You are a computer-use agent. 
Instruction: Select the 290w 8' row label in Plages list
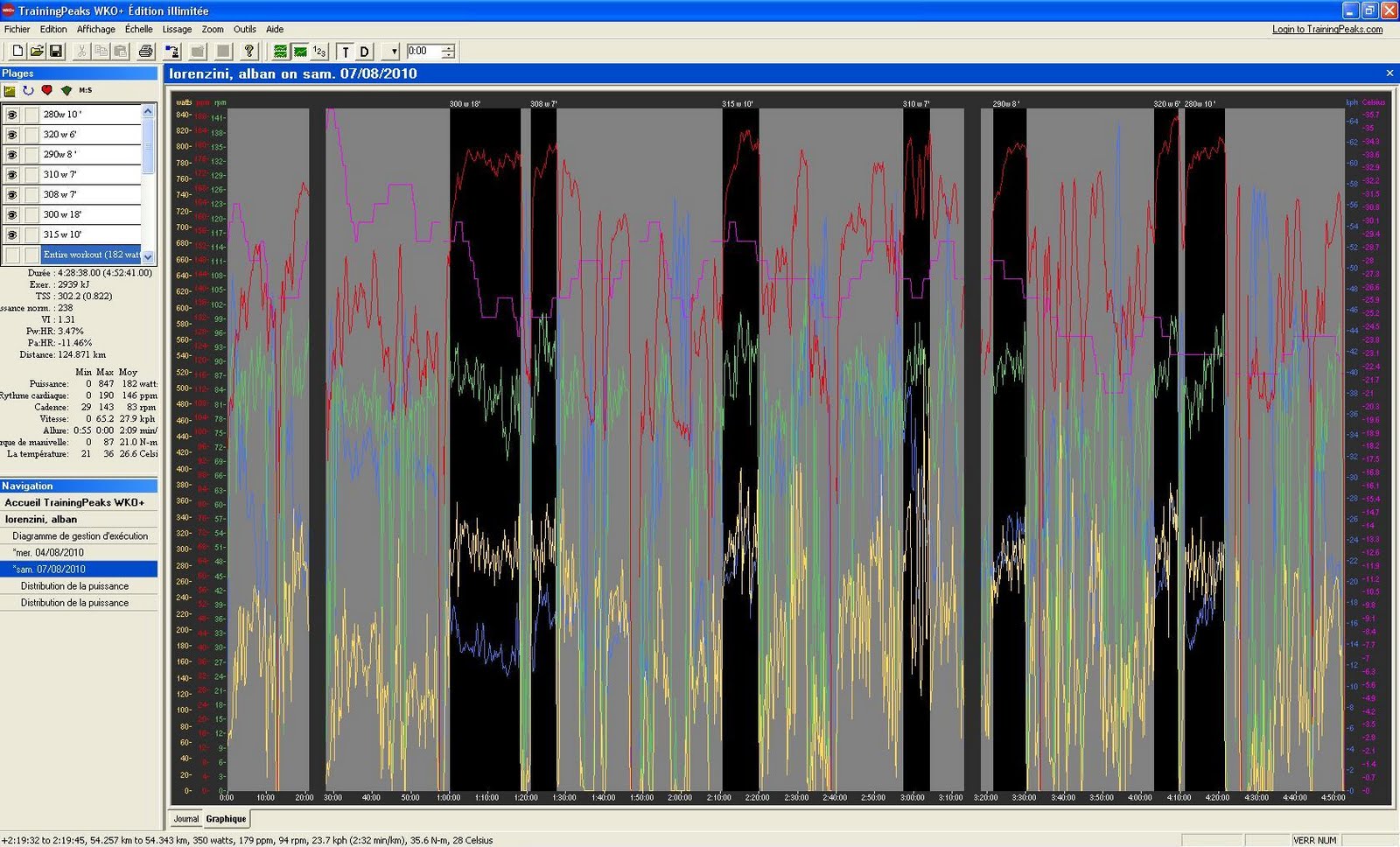click(x=60, y=155)
